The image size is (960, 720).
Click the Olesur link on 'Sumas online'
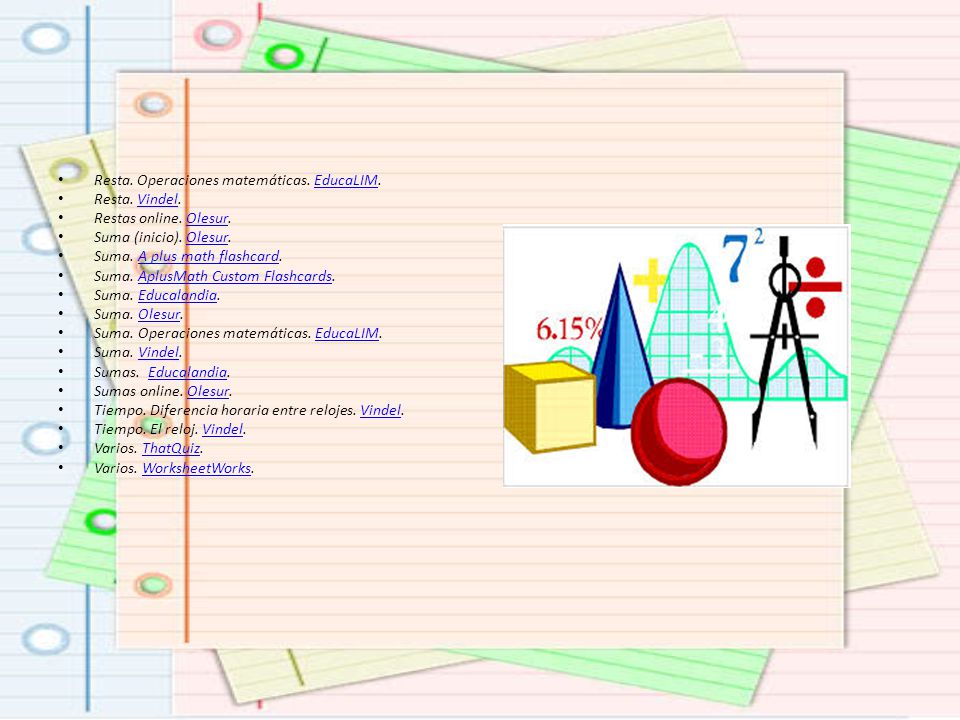pos(208,391)
